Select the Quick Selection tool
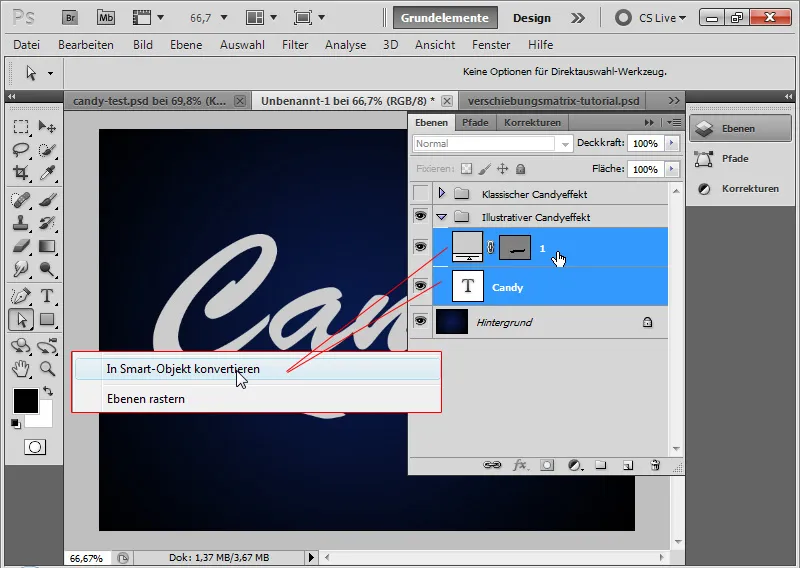Image resolution: width=800 pixels, height=568 pixels. point(47,150)
